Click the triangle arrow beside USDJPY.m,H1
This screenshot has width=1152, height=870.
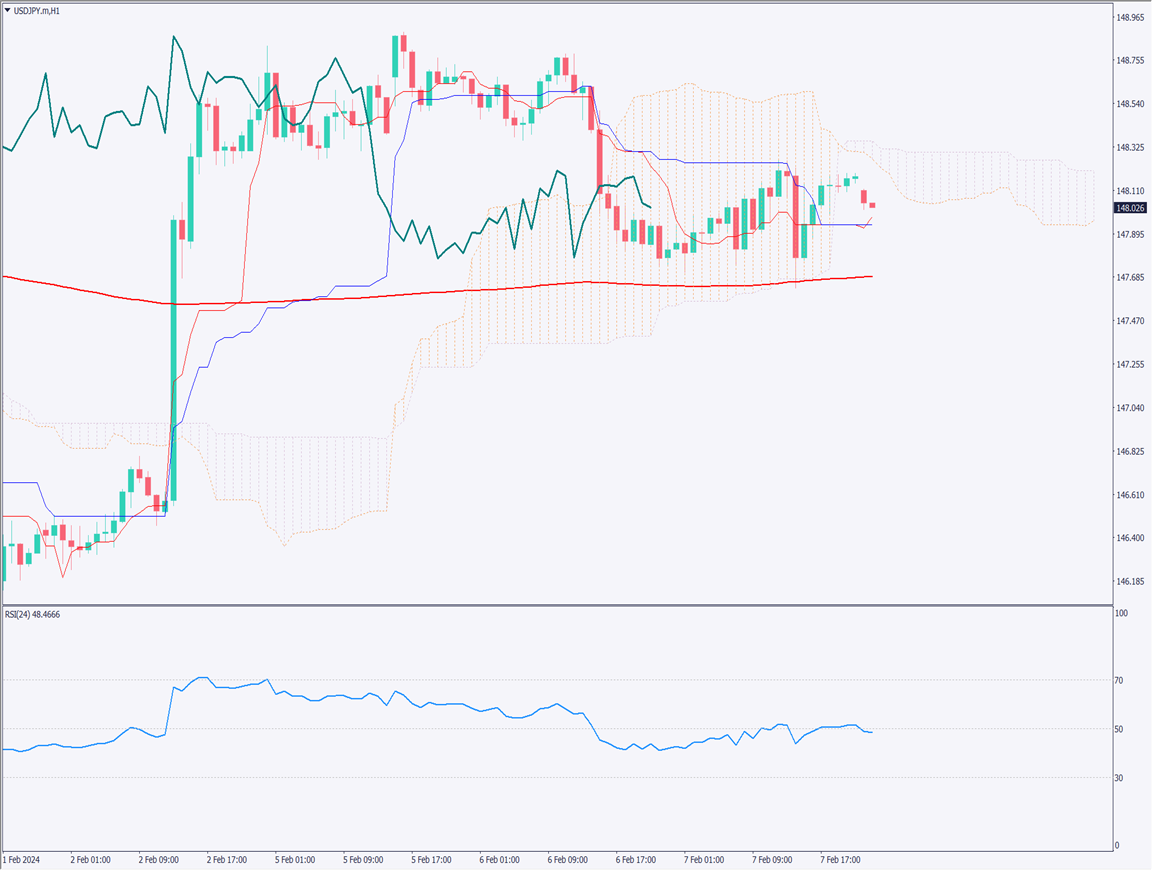click(x=7, y=11)
